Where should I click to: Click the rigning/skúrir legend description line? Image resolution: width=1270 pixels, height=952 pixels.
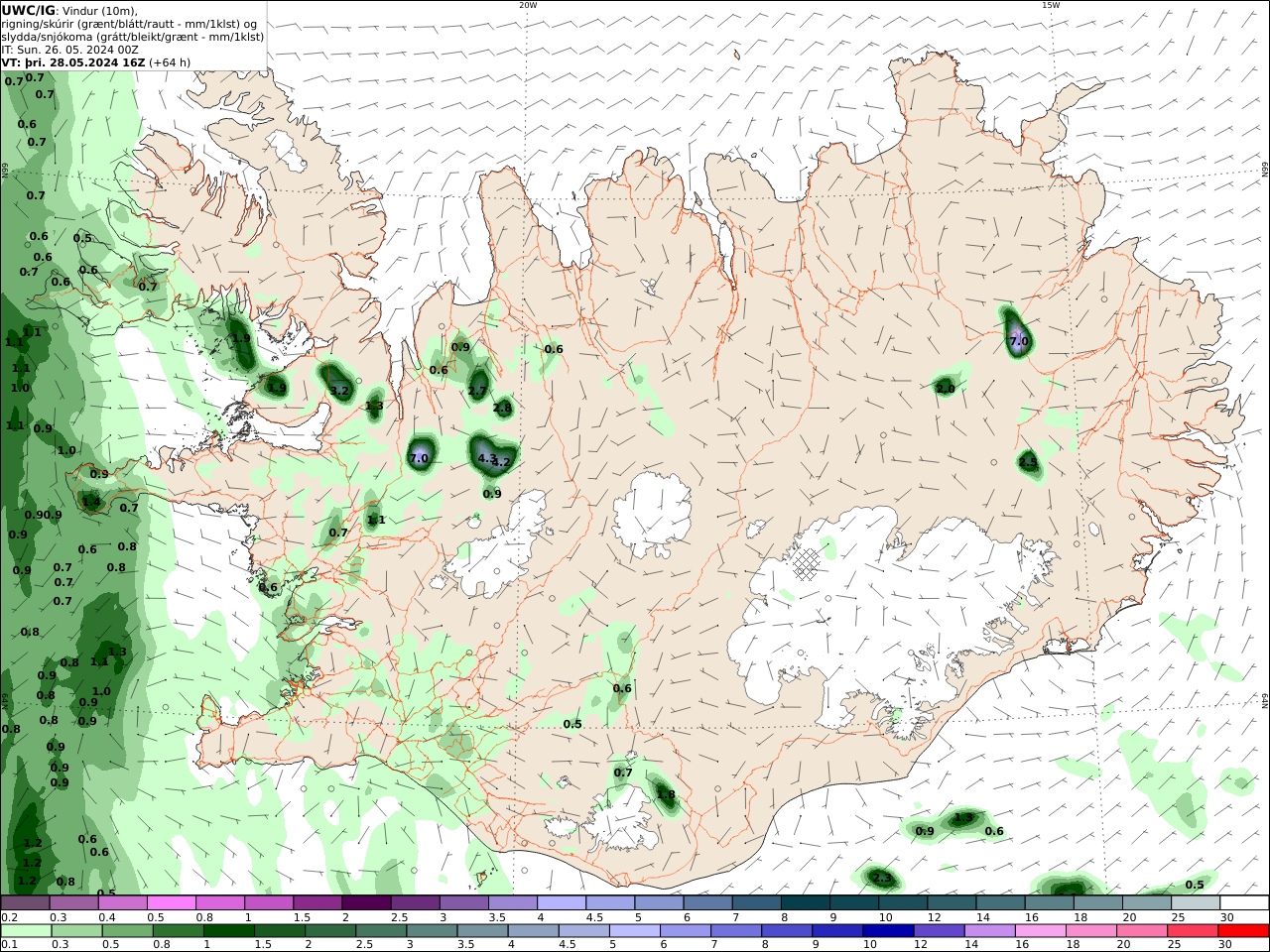tap(128, 24)
